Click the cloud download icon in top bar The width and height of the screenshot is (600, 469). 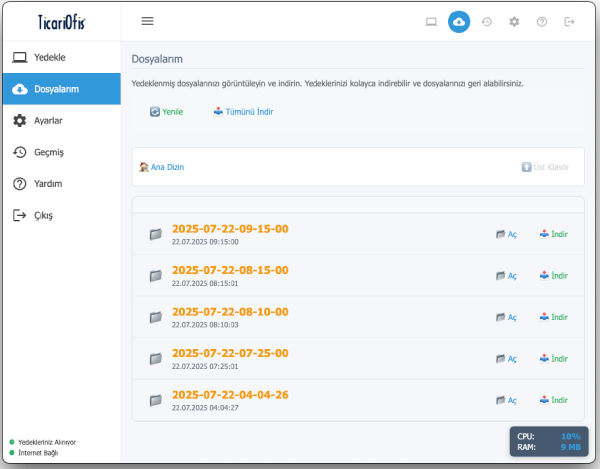[459, 21]
